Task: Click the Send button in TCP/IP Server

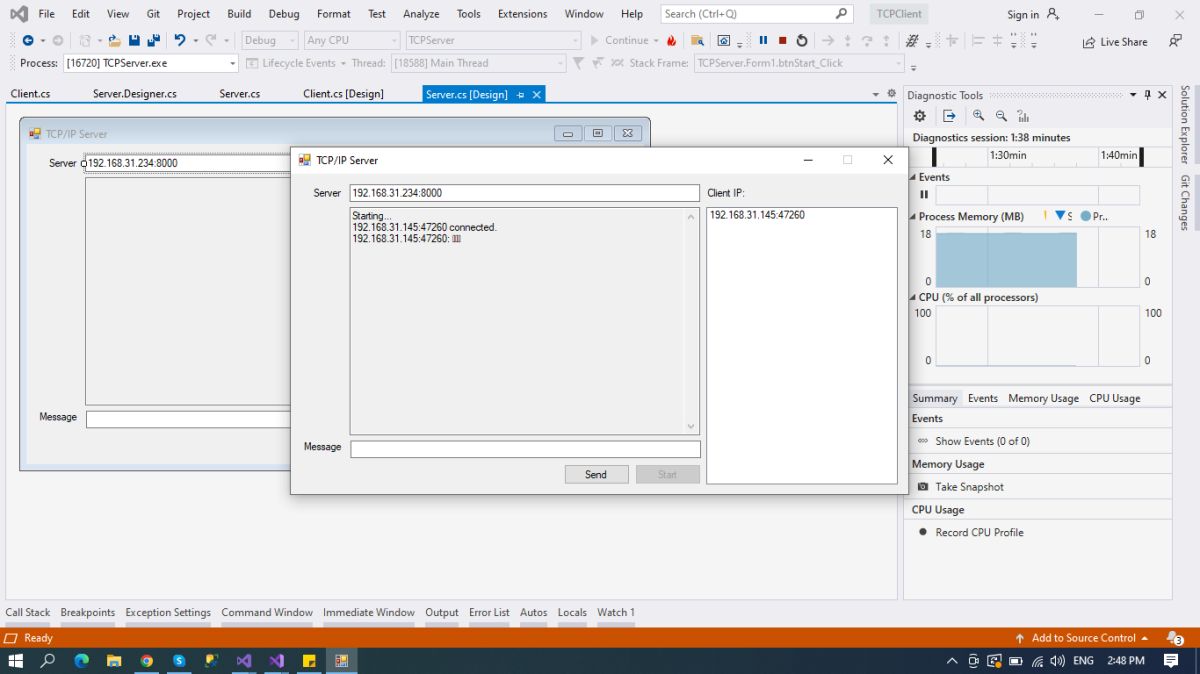Action: [596, 474]
